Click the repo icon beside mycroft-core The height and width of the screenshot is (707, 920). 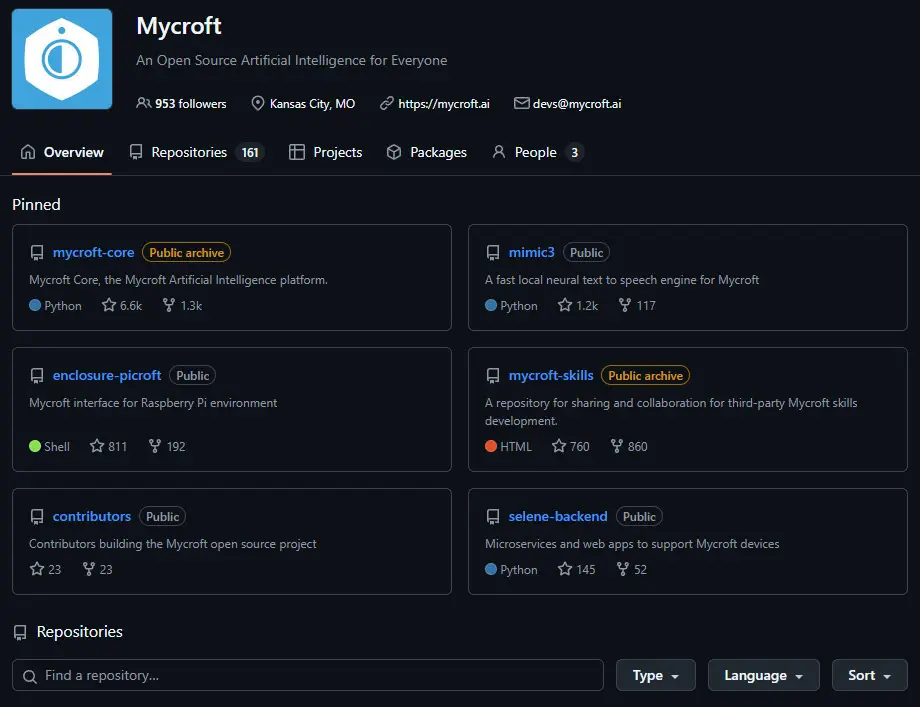click(x=37, y=253)
